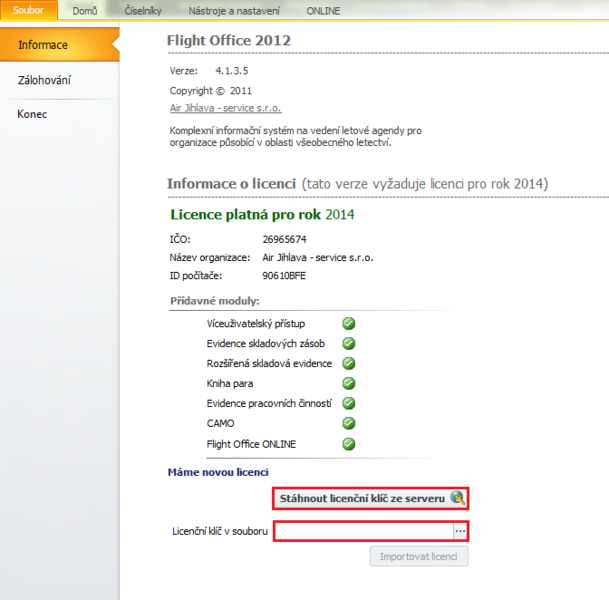609x600 pixels.
Task: Open file browser with the ellipsis button
Action: [x=460, y=531]
